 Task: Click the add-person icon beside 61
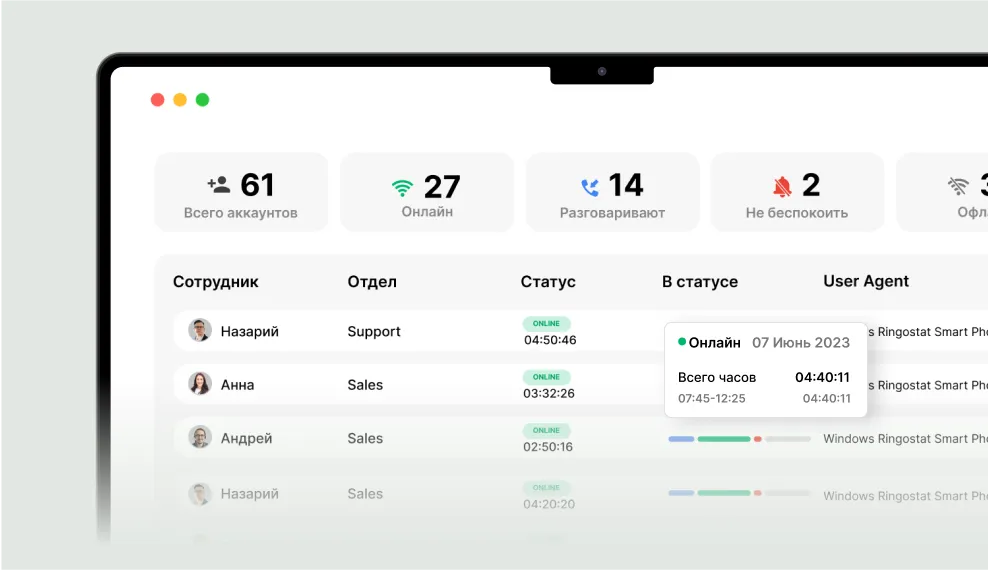(x=218, y=185)
